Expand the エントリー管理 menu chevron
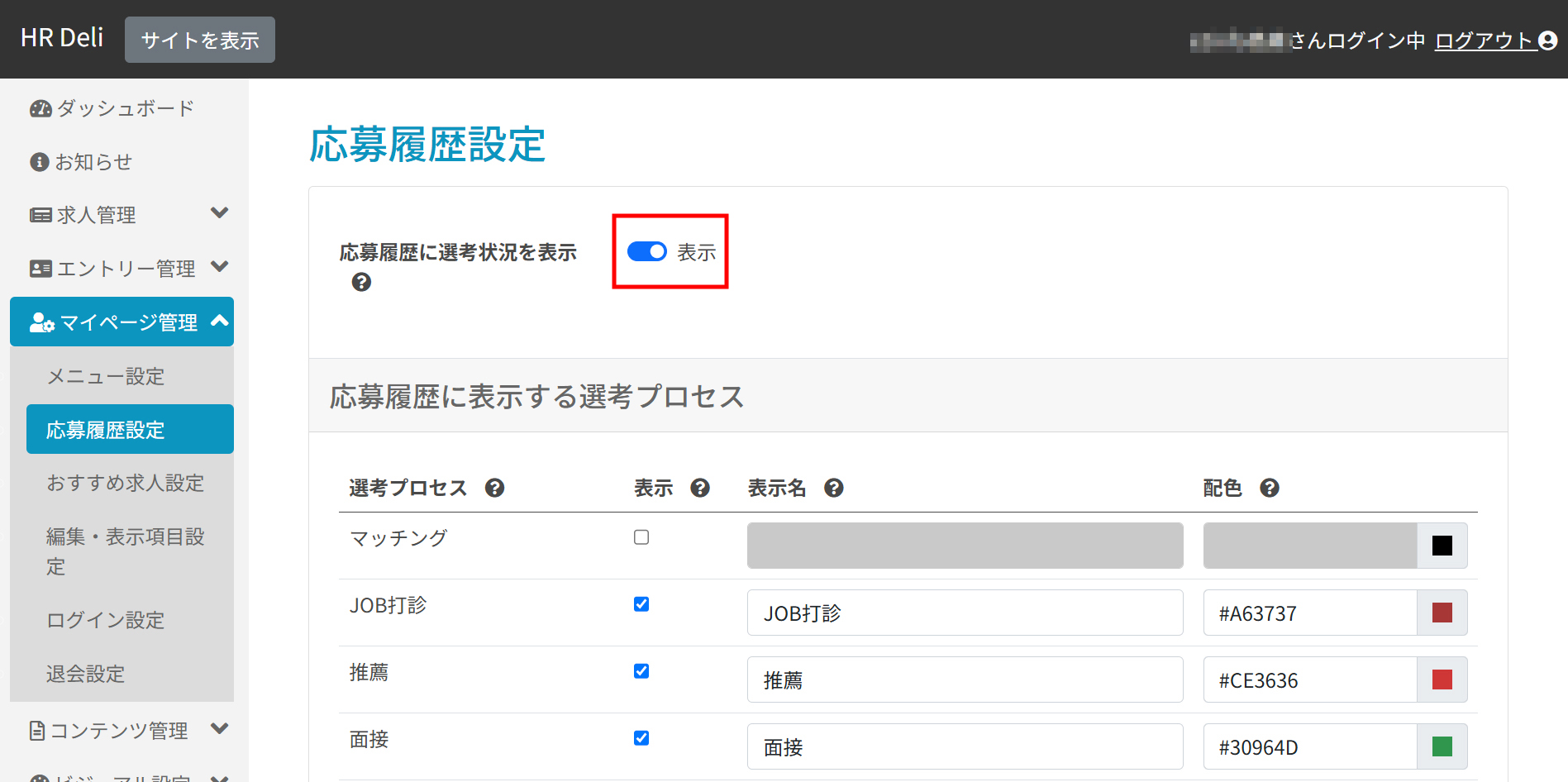 pyautogui.click(x=219, y=267)
